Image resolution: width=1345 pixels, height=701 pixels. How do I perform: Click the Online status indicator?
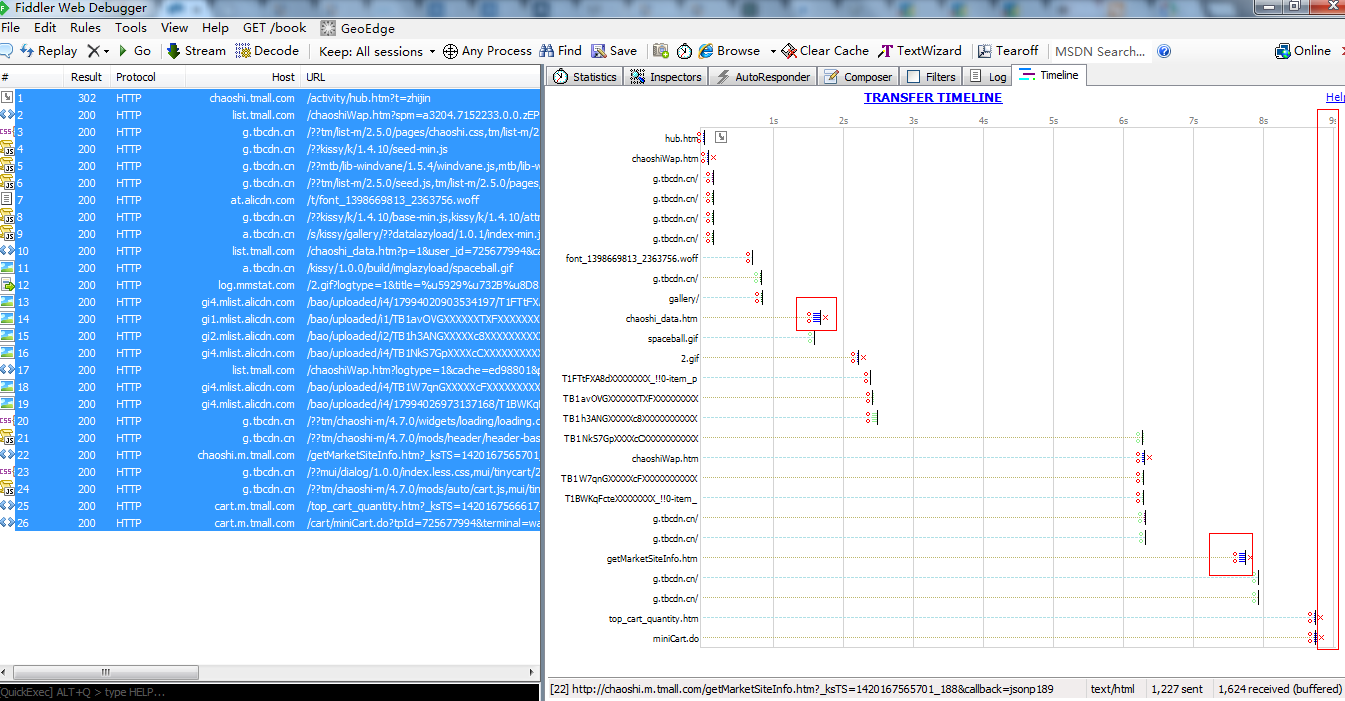(1303, 51)
